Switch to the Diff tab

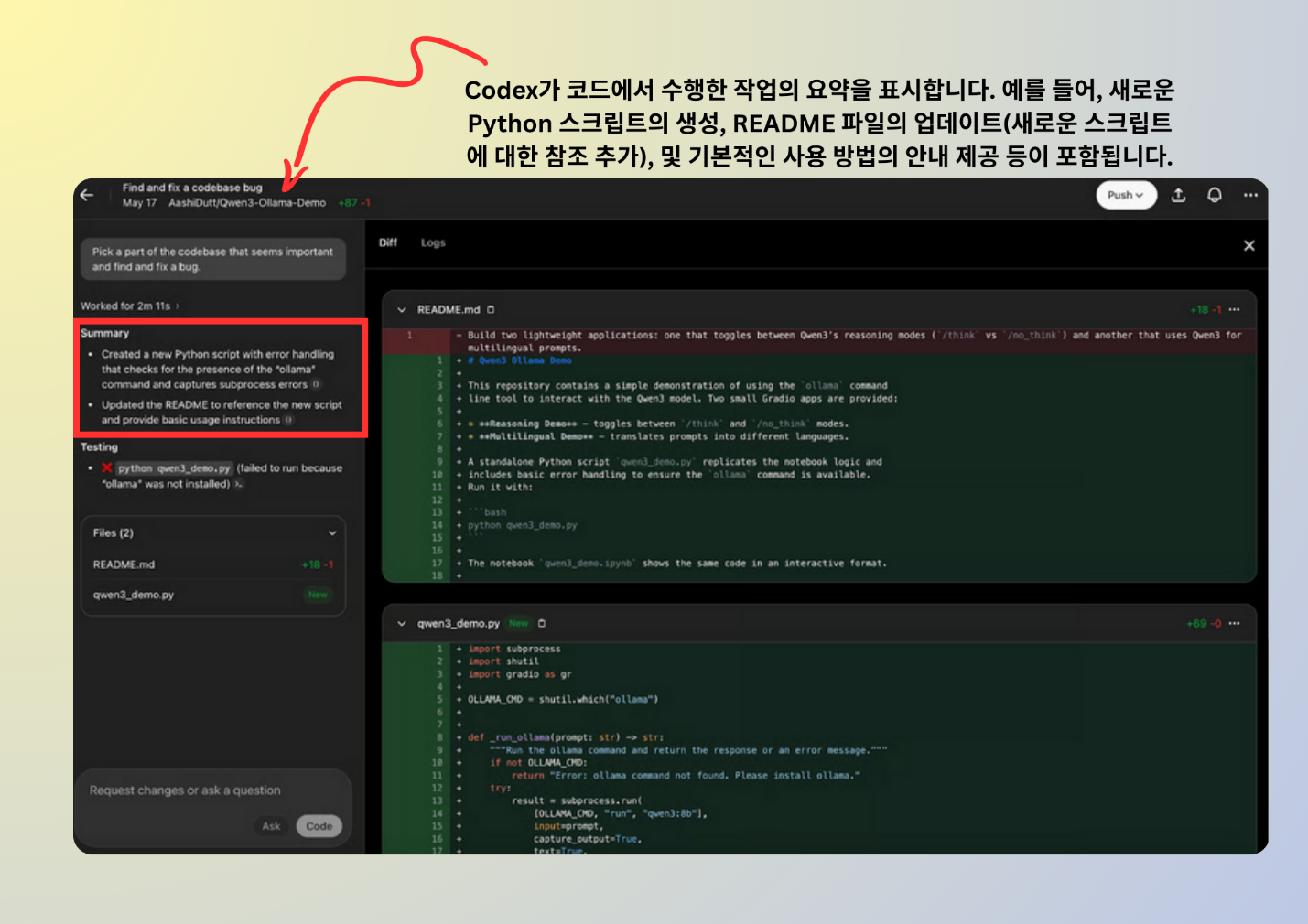(x=388, y=242)
